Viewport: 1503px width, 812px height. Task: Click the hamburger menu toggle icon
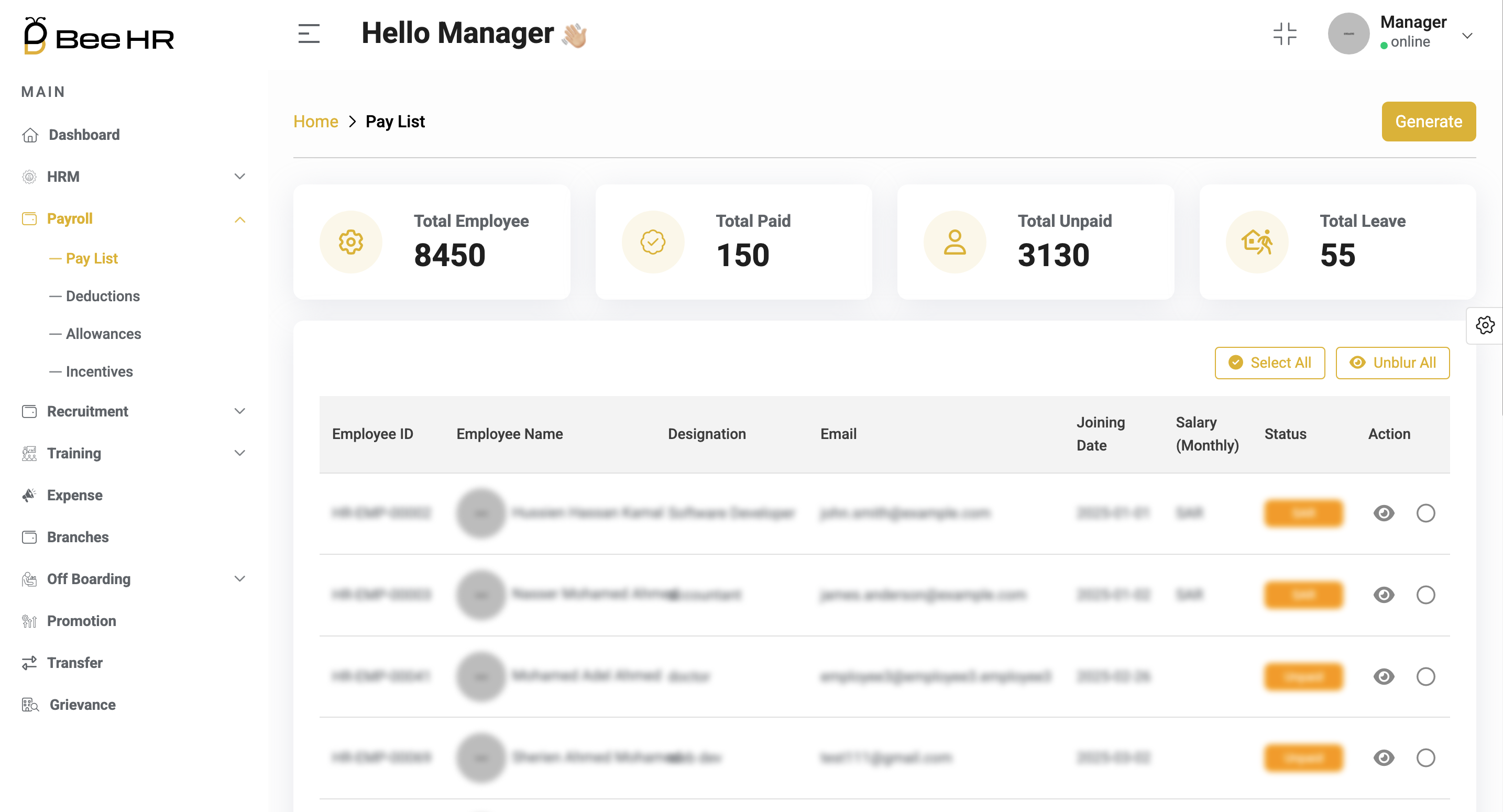309,34
